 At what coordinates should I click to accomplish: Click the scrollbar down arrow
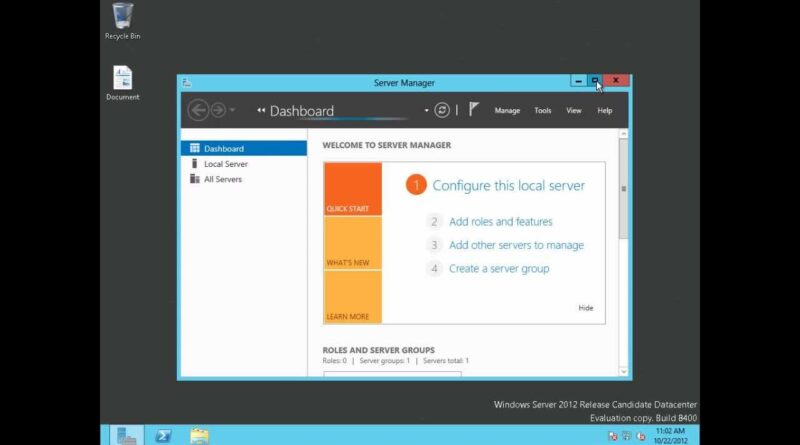pos(623,372)
